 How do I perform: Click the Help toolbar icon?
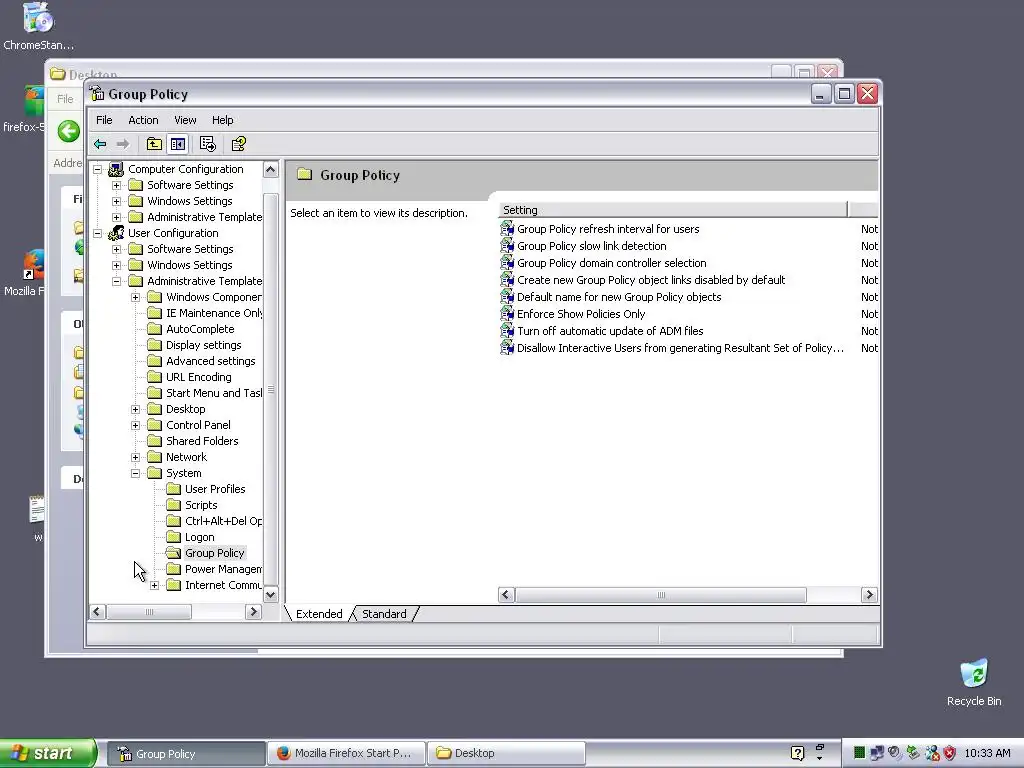coord(238,144)
